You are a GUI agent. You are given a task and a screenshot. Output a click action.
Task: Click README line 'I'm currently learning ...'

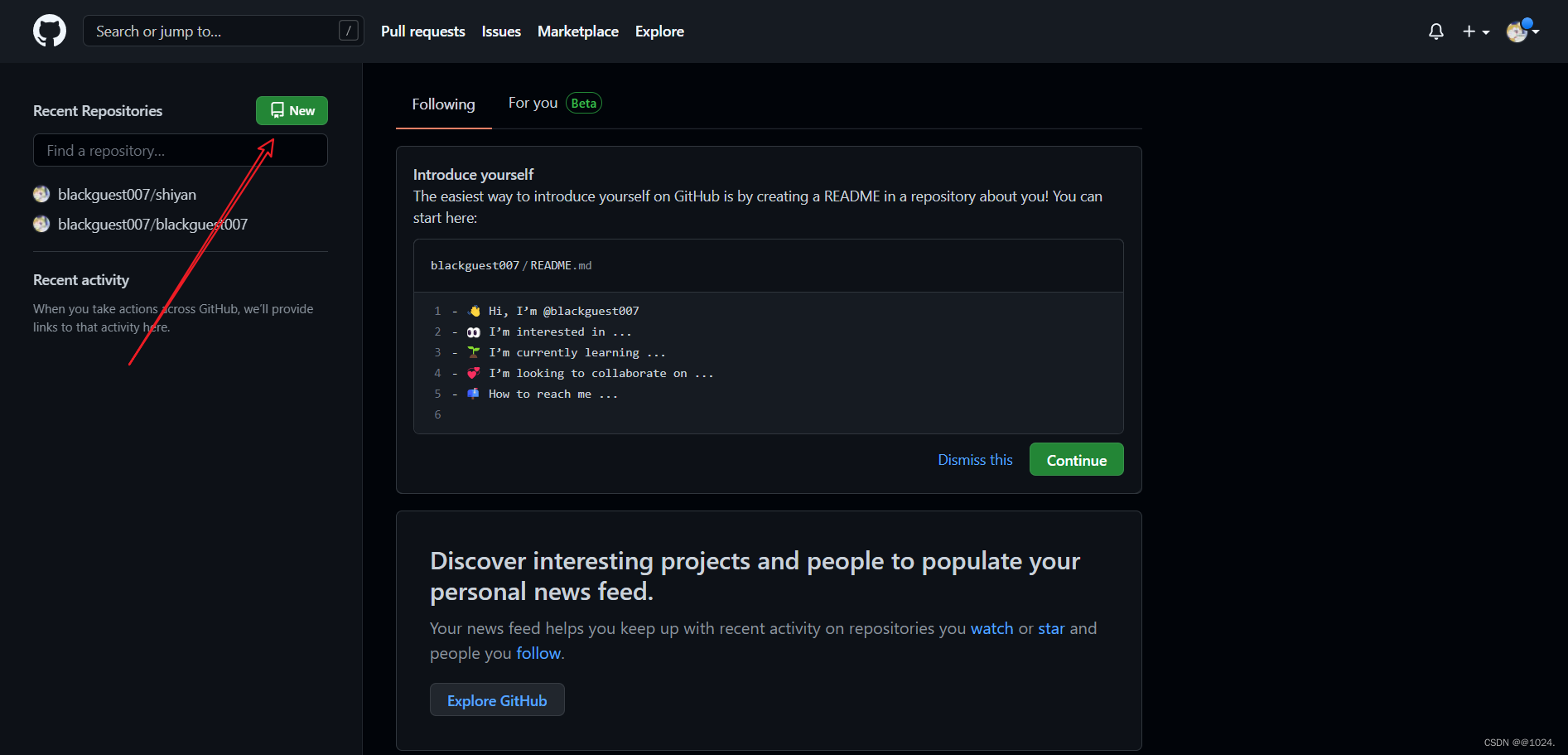(x=577, y=352)
